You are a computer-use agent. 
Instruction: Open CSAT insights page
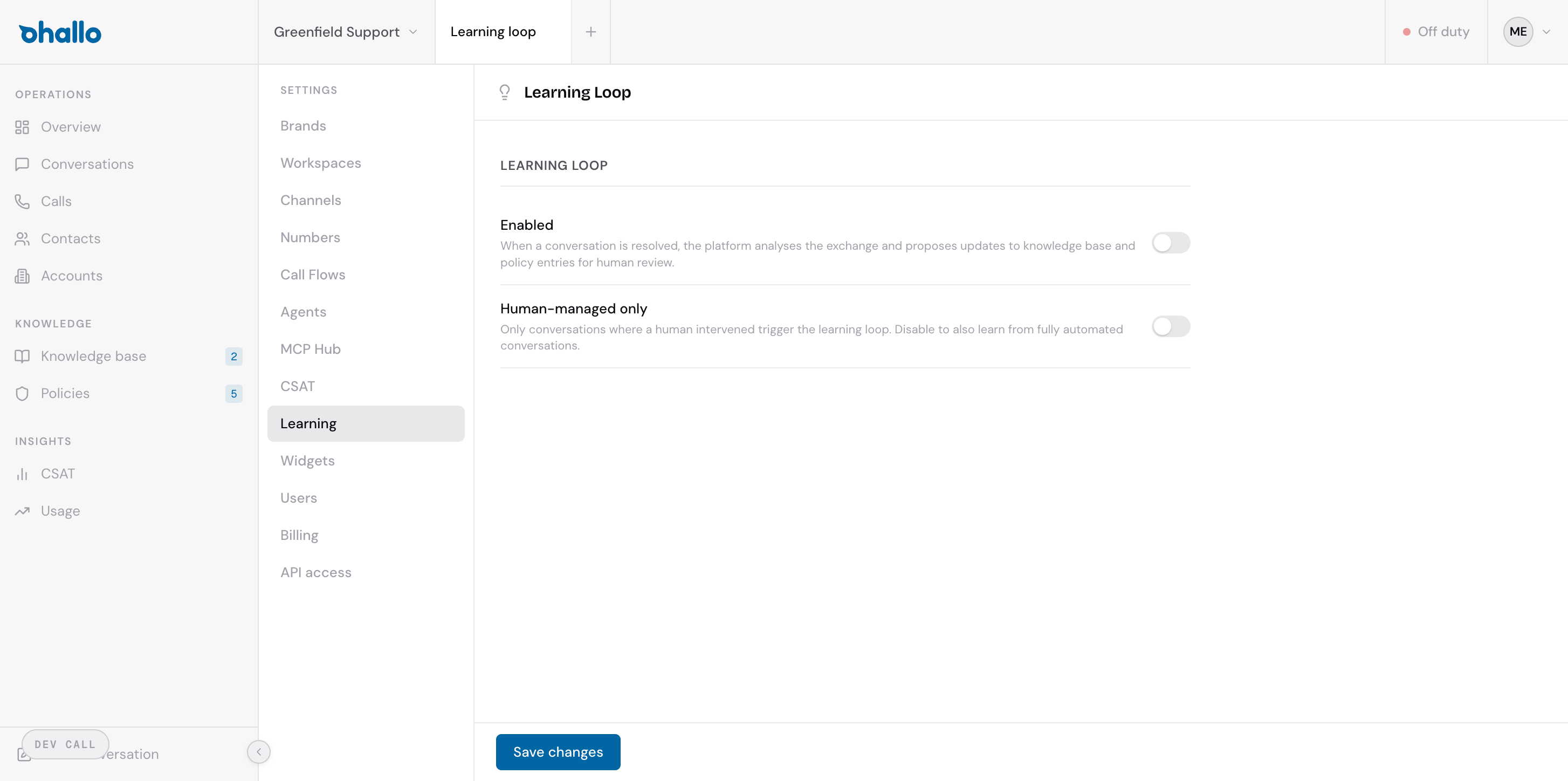[x=58, y=474]
